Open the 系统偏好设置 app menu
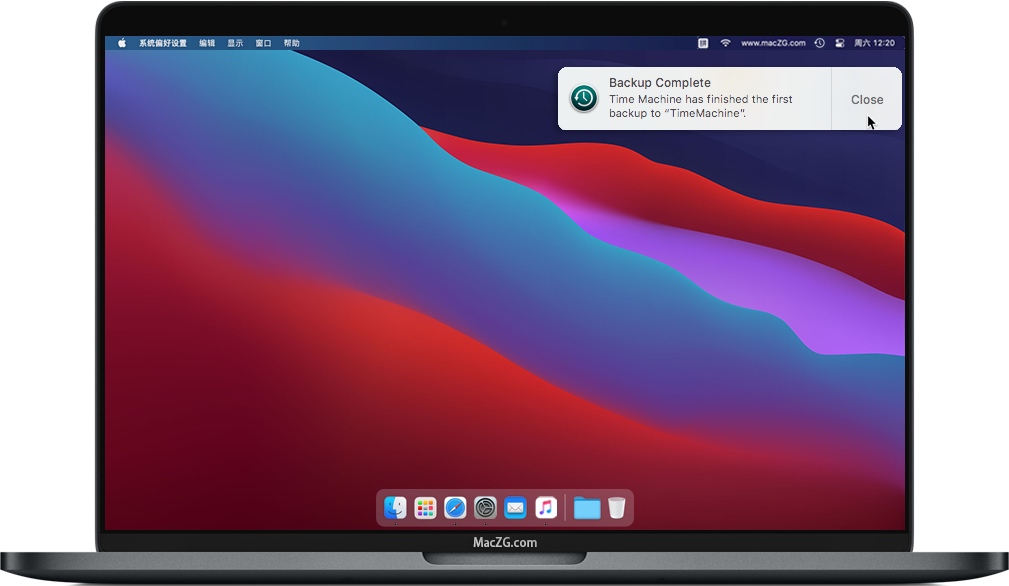 (x=163, y=43)
